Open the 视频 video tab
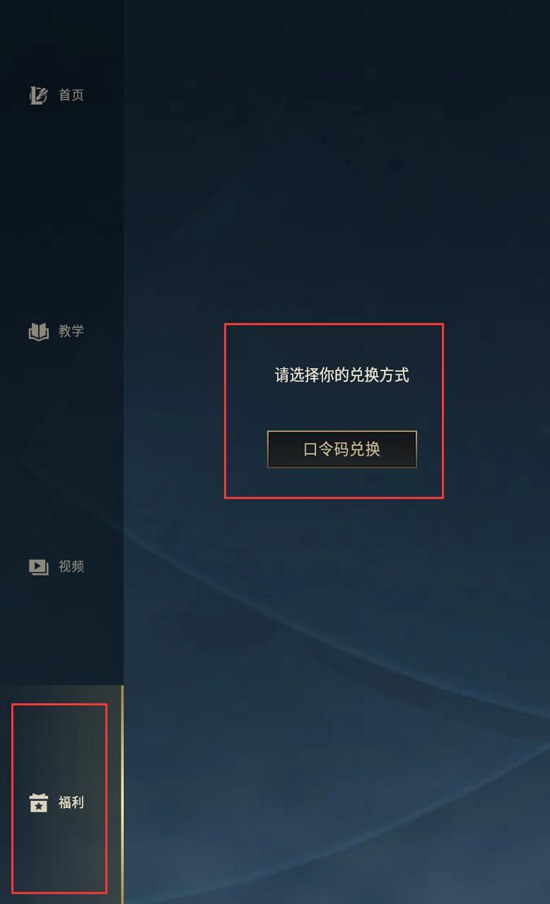This screenshot has width=550, height=904. (62, 567)
